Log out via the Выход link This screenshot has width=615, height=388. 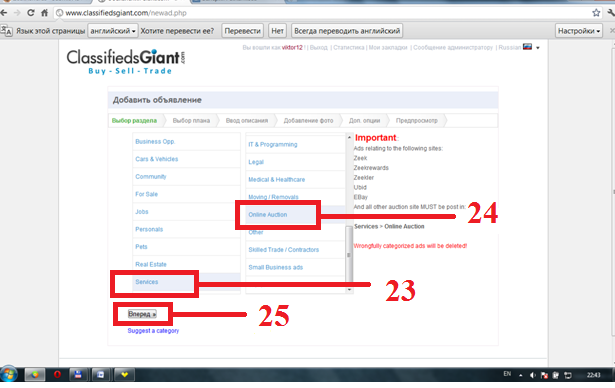318,47
